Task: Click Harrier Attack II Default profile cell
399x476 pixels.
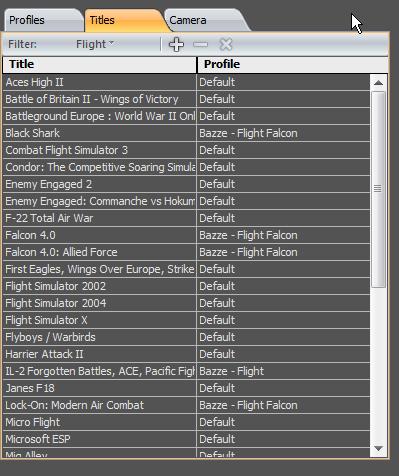Action: click(283, 354)
